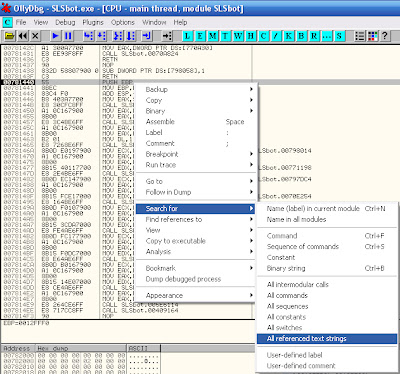This screenshot has height=374, width=400.
Task: Click the Execute till return icon
Action: pyautogui.click(x=147, y=36)
